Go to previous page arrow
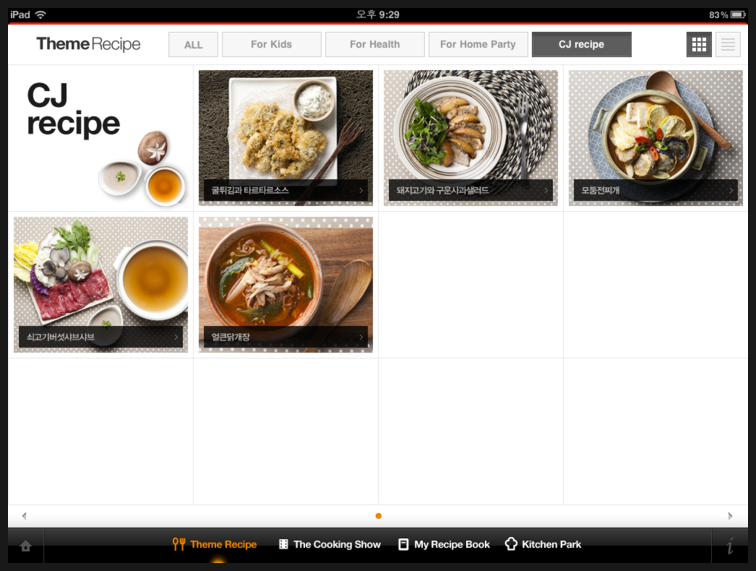This screenshot has height=571, width=756. (x=24, y=516)
